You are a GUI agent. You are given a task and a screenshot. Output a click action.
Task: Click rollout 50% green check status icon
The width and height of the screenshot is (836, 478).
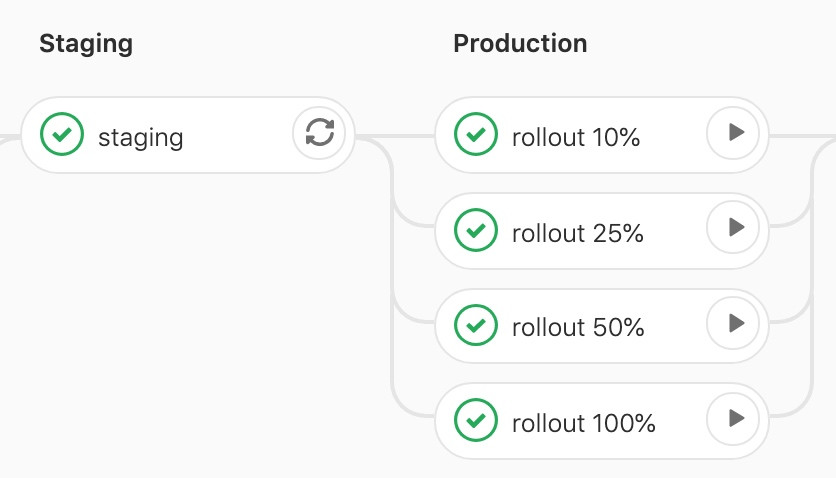tap(476, 326)
